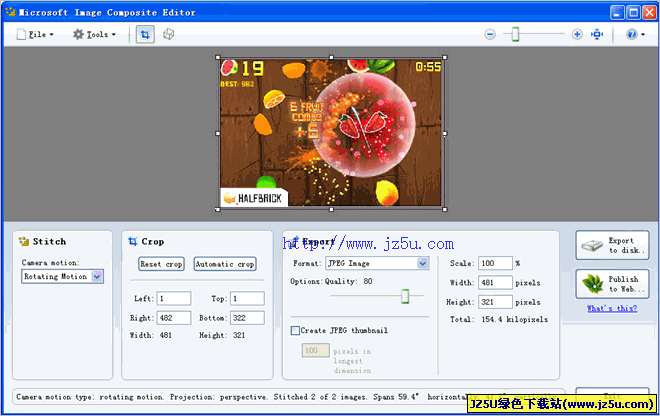Click the Crop panel icon

click(x=133, y=241)
